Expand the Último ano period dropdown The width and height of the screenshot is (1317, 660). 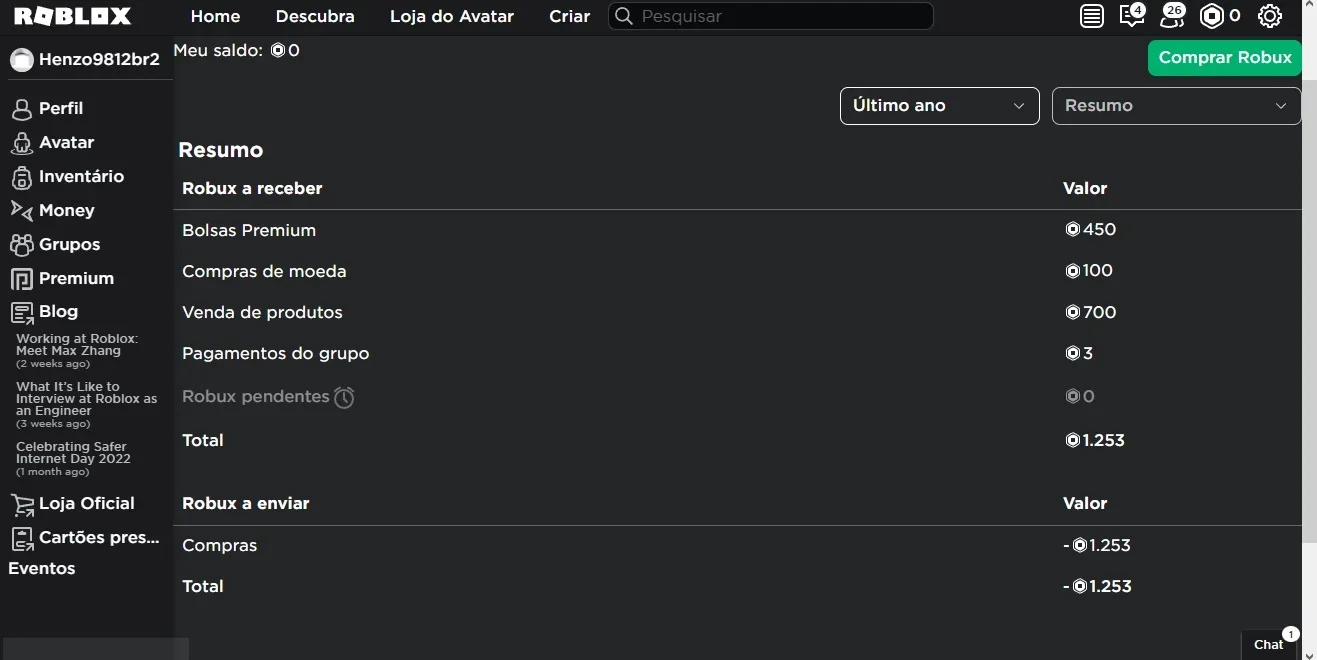[939, 106]
